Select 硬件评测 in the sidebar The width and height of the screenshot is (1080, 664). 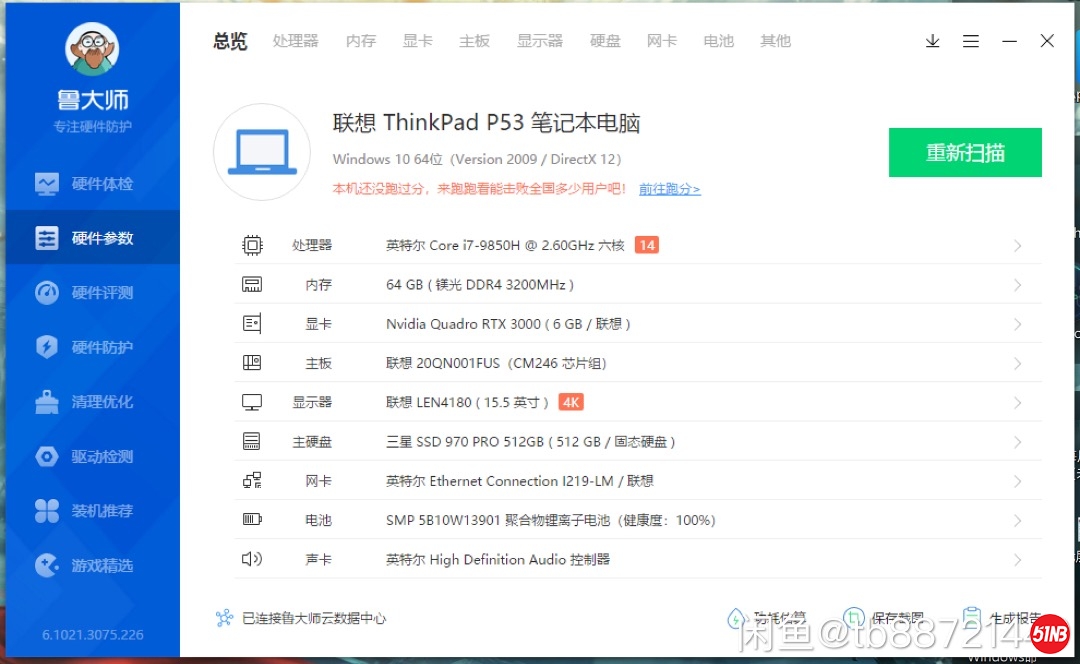[x=92, y=293]
